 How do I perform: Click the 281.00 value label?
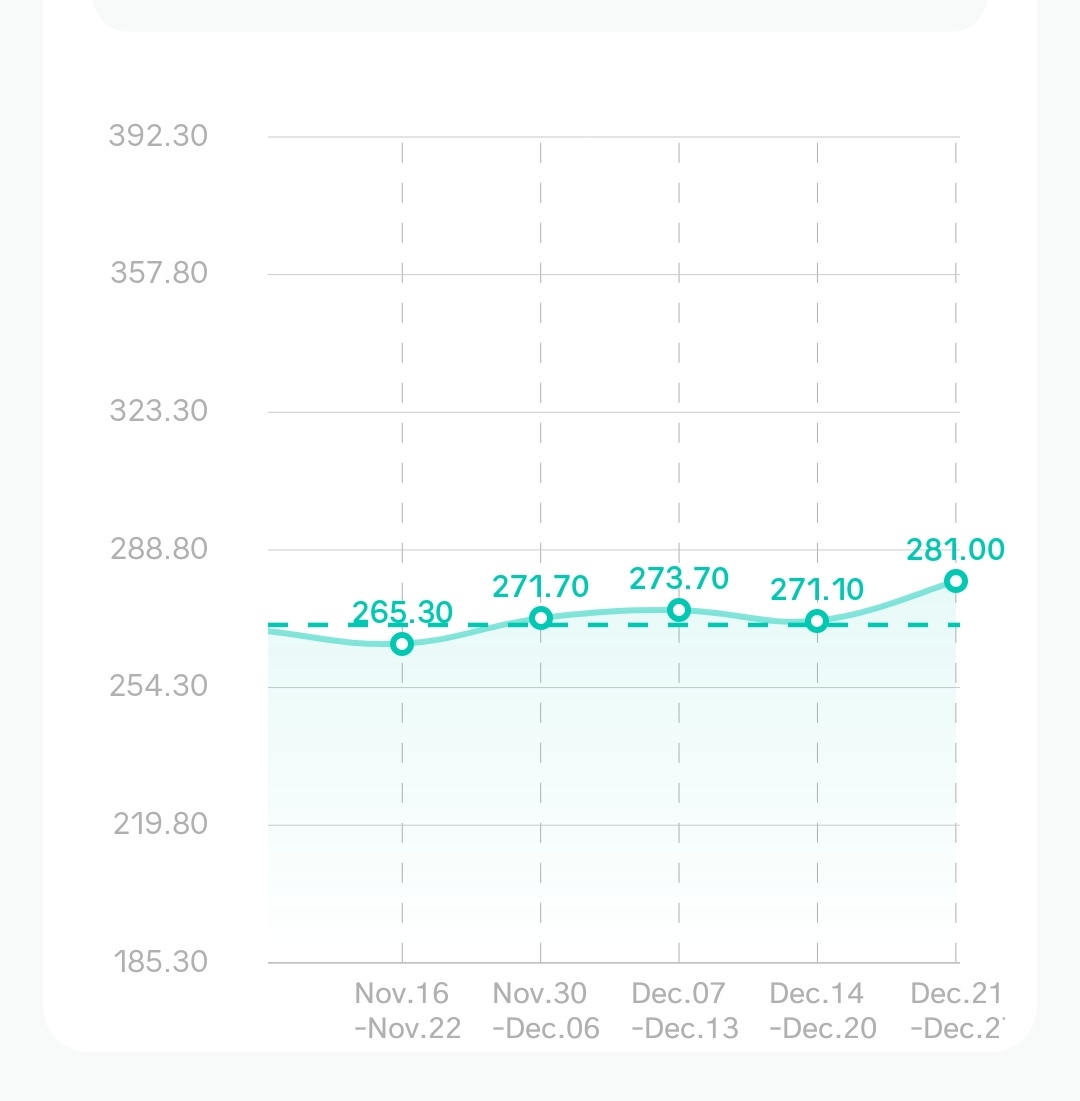click(x=955, y=550)
